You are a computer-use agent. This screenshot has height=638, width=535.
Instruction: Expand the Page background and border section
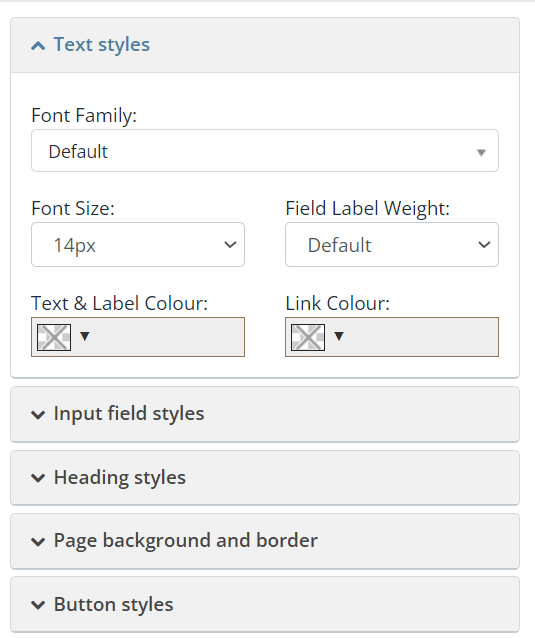tap(265, 541)
